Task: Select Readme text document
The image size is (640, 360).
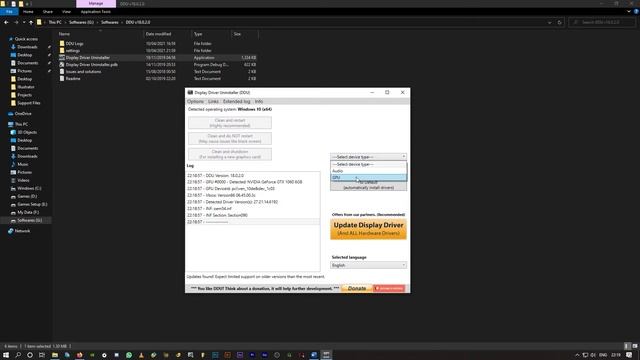Action: [73, 78]
